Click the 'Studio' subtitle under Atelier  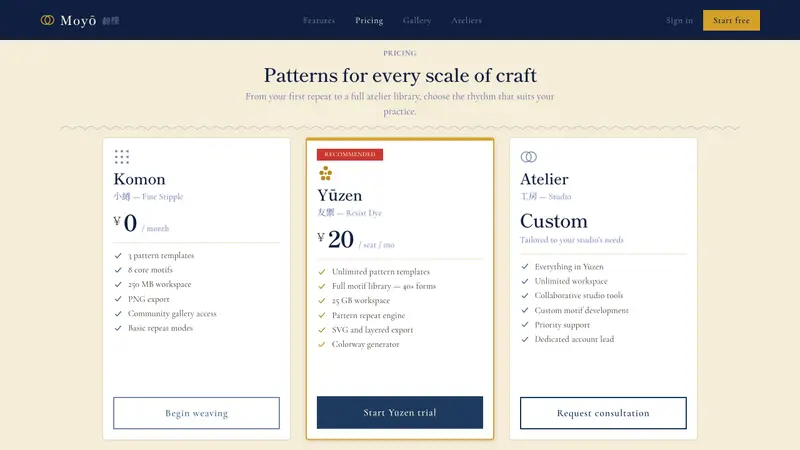pyautogui.click(x=560, y=196)
